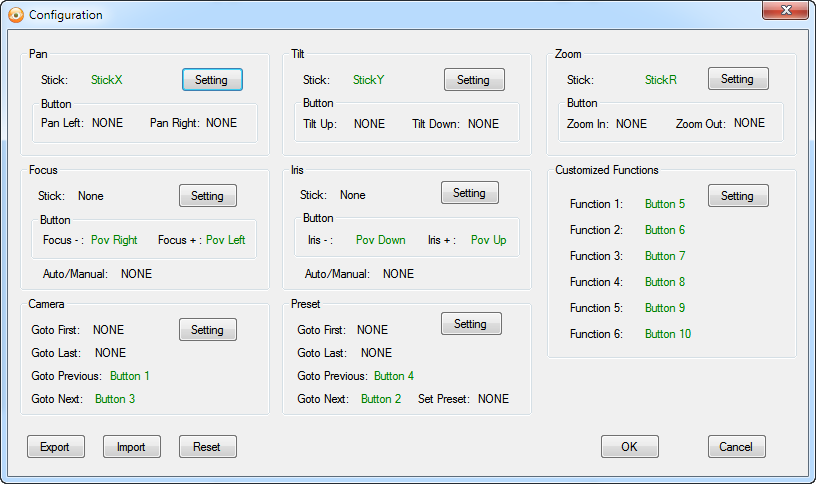This screenshot has height=484, width=816.
Task: Click the Set Preset NONE value
Action: 493,399
